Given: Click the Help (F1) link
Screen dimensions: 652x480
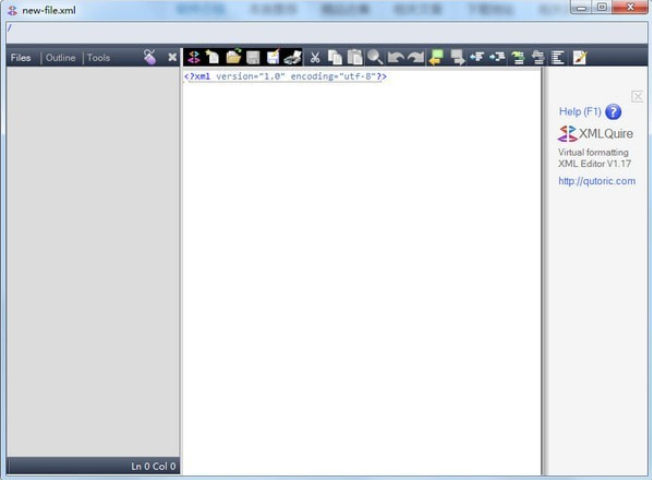Looking at the screenshot, I should 580,111.
